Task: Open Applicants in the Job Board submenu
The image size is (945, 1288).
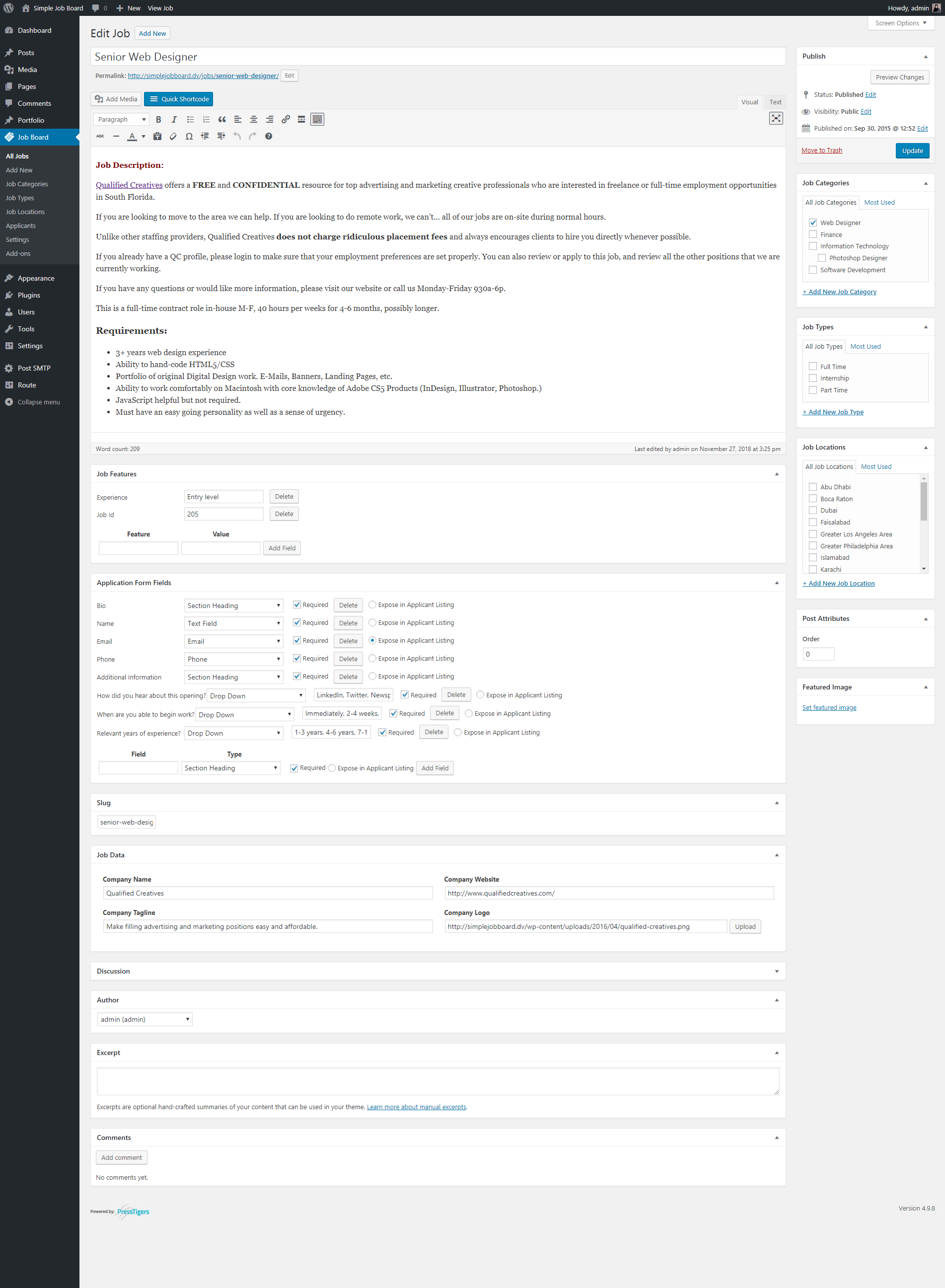Action: pyautogui.click(x=20, y=226)
